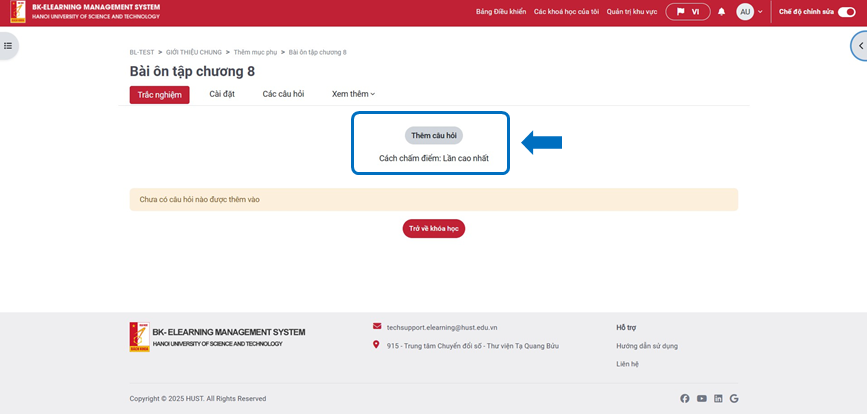Open the GIỚI THIỆU CHUNG breadcrumb
867x414 pixels.
pos(194,53)
